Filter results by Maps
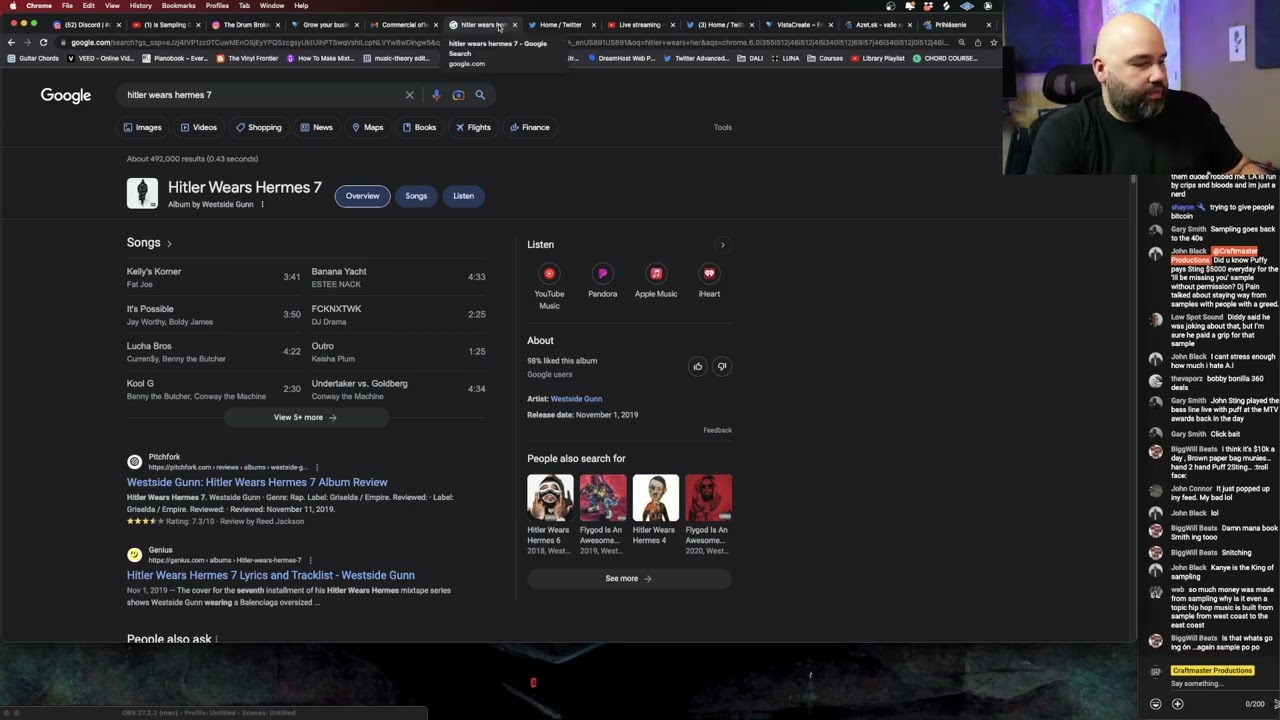 tap(367, 127)
